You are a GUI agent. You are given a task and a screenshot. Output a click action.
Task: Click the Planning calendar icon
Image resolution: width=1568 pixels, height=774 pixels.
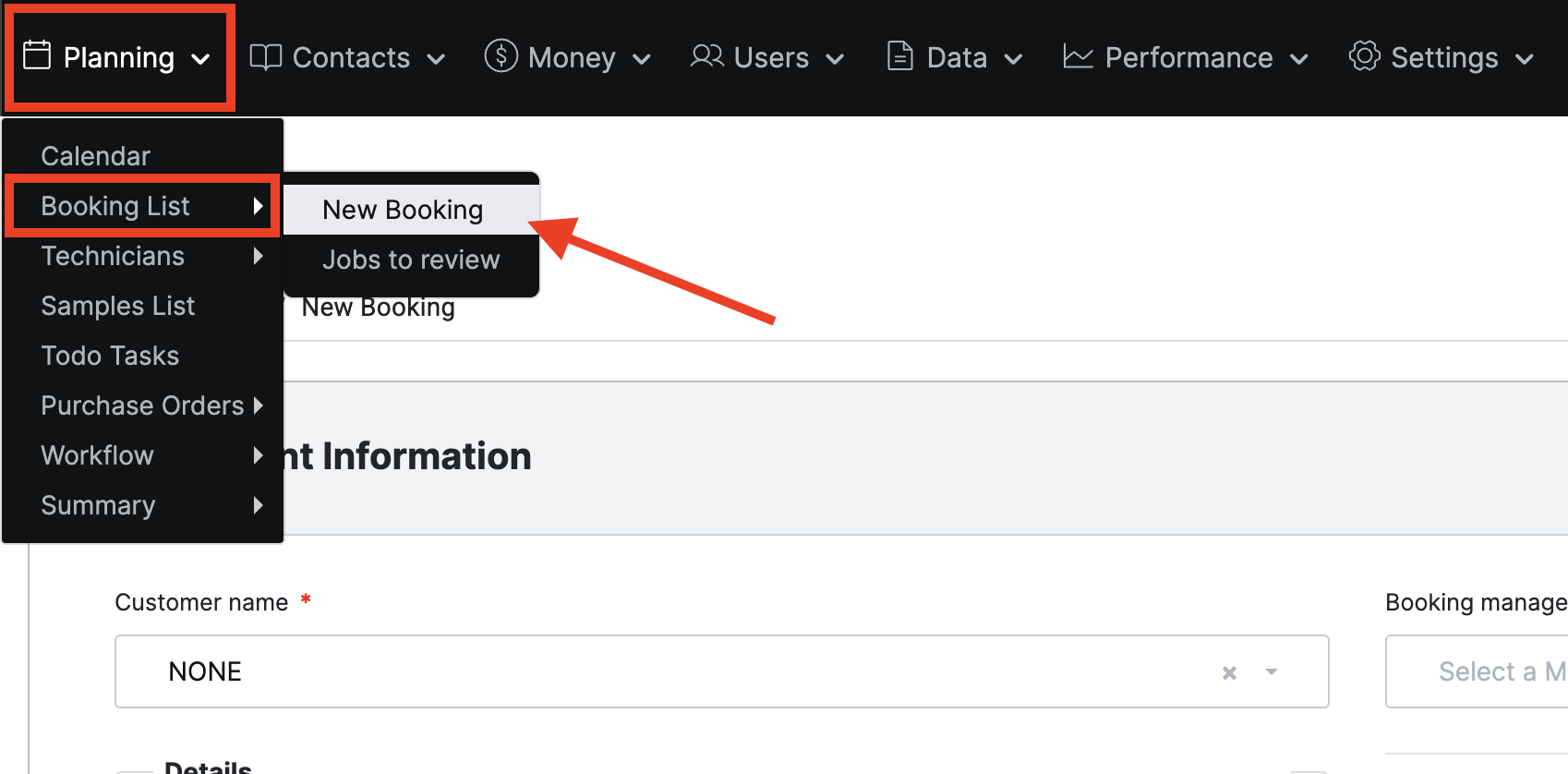point(37,55)
